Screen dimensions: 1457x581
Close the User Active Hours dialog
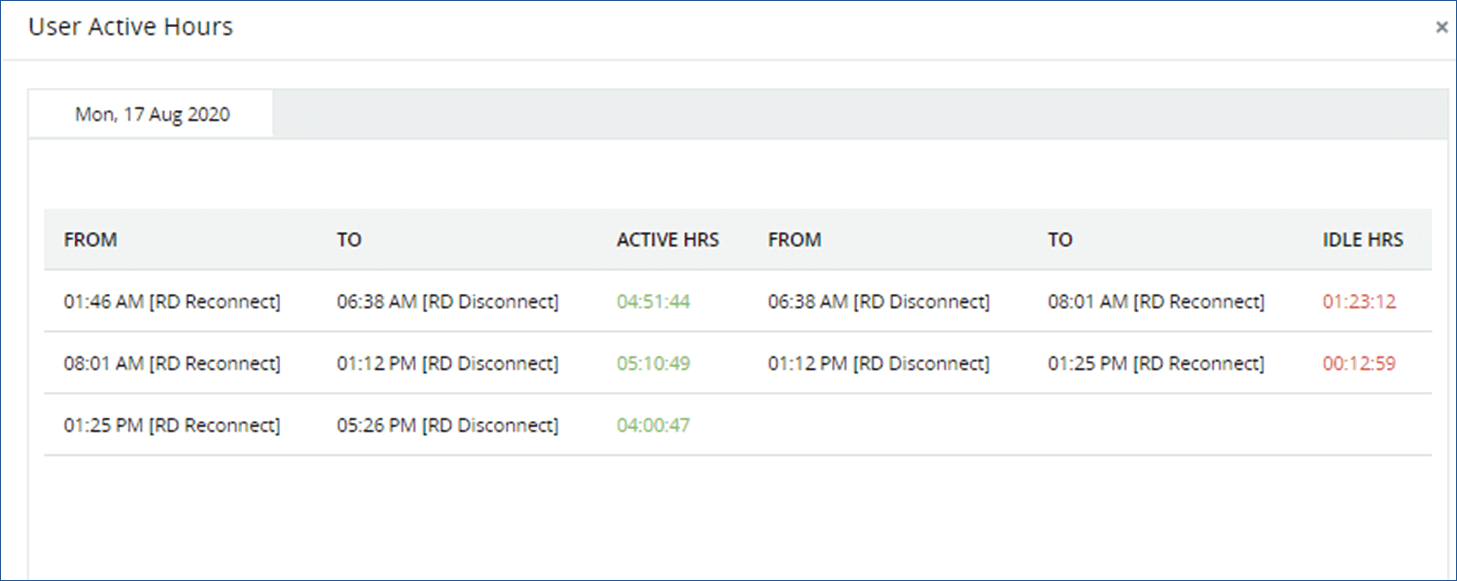pos(1441,28)
